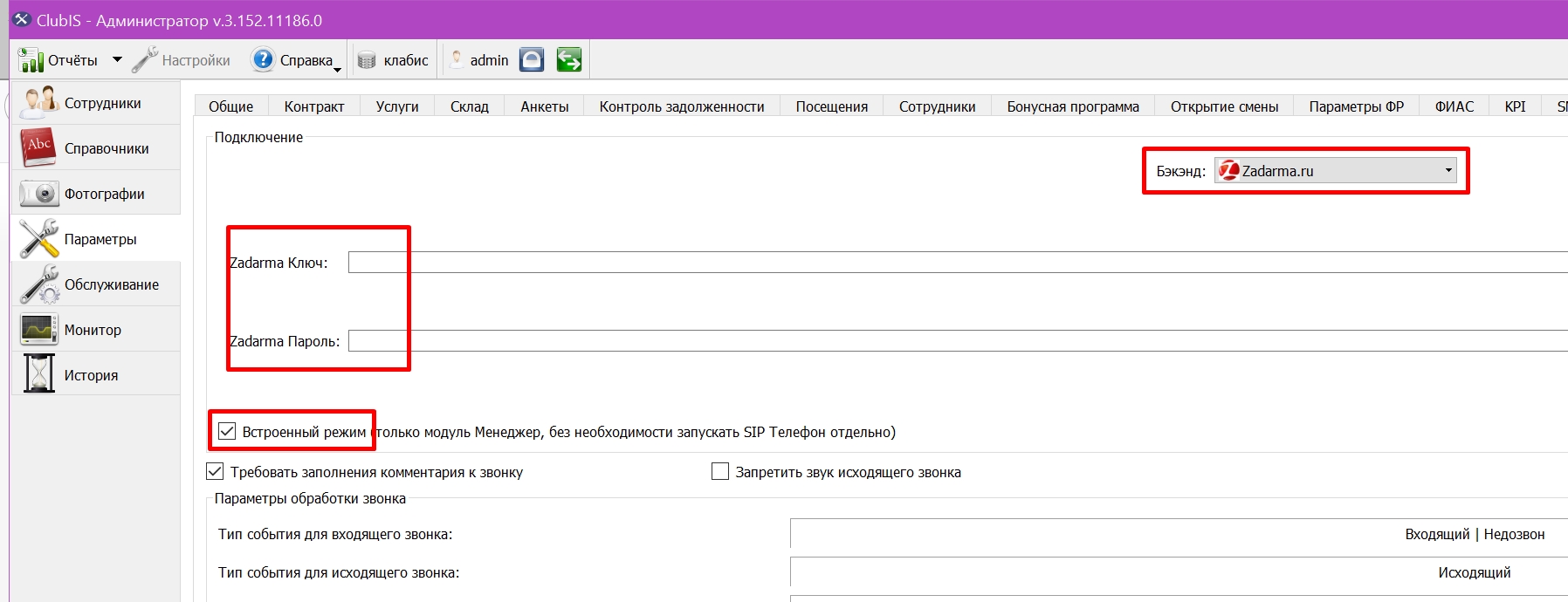Enable Запретить звук исходящего звонка
The width and height of the screenshot is (1568, 602).
720,471
